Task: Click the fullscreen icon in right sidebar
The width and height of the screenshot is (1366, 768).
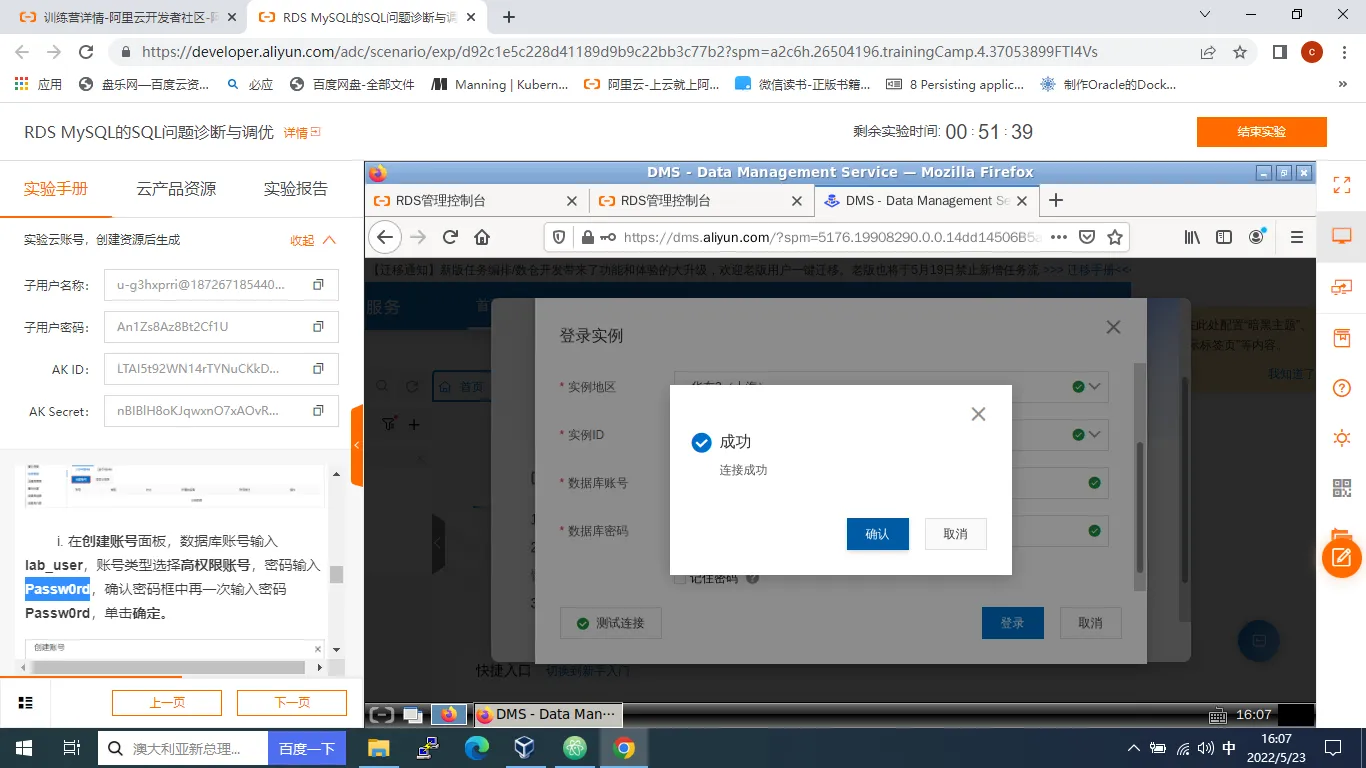Action: pyautogui.click(x=1342, y=185)
